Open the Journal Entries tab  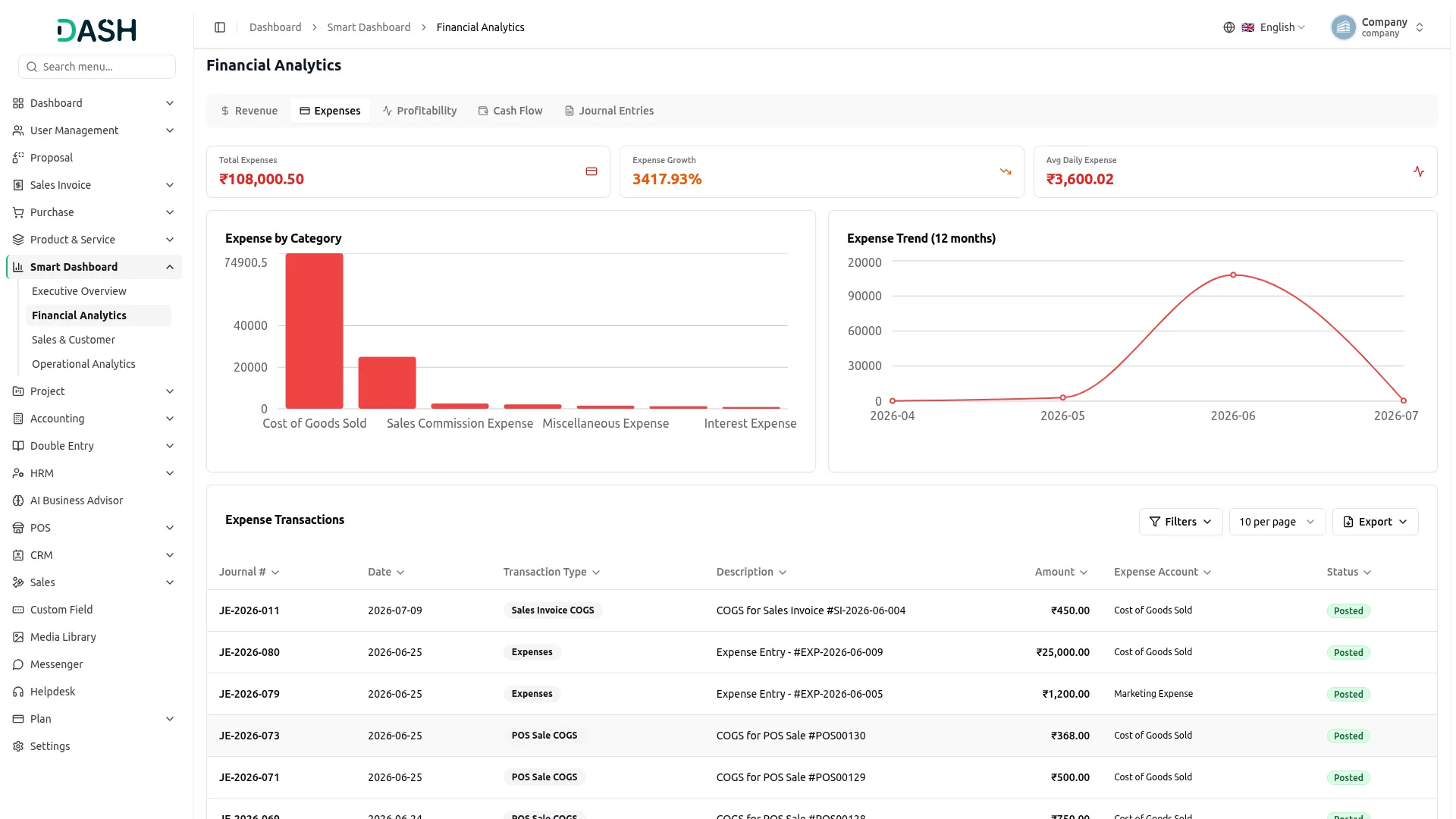click(x=609, y=111)
